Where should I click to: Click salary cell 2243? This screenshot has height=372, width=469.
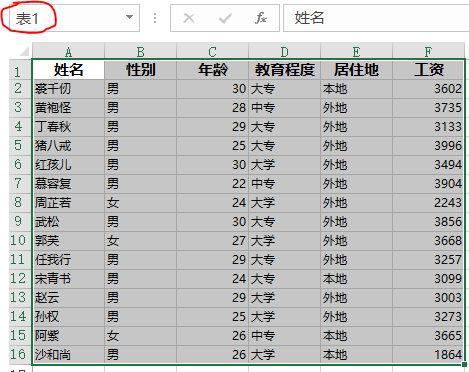[428, 203]
